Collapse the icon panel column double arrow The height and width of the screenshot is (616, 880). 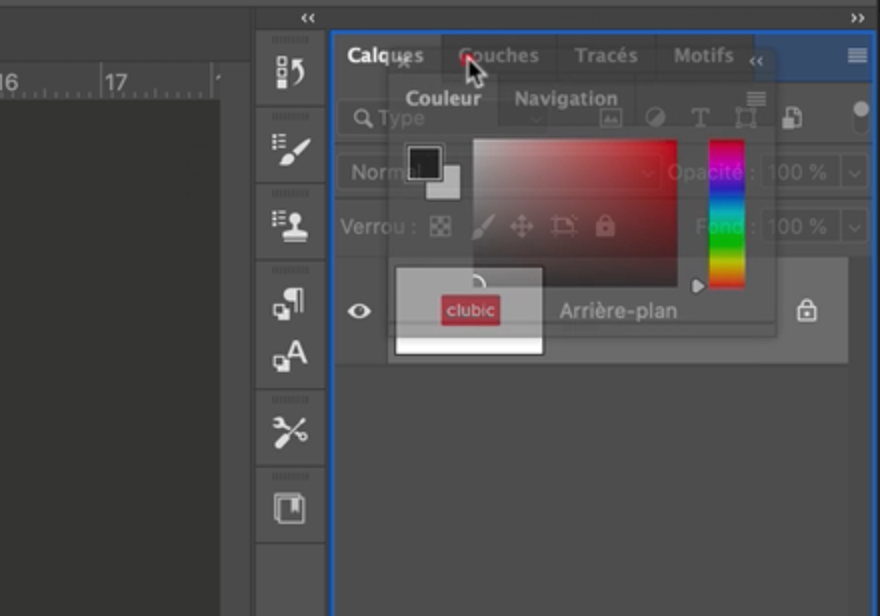(308, 18)
